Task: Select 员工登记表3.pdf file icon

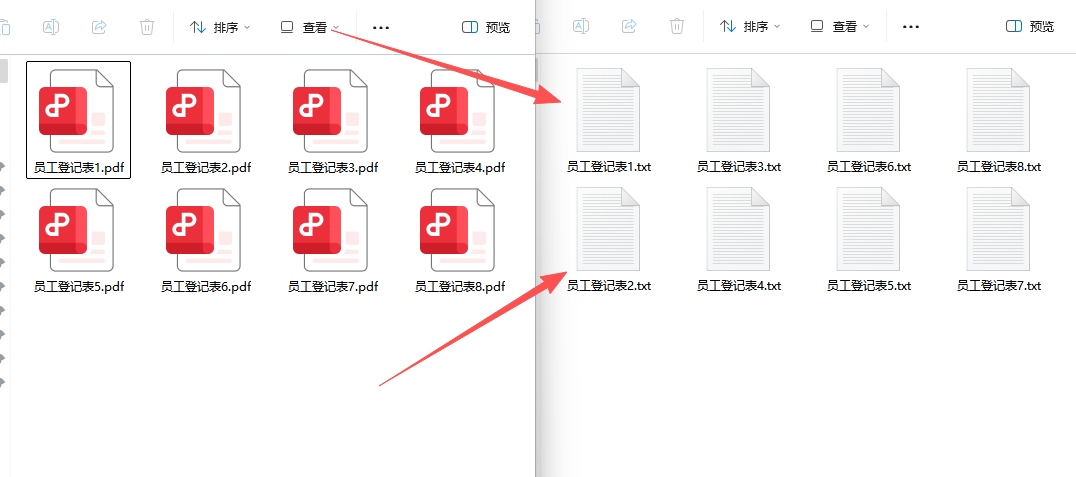Action: pos(330,110)
